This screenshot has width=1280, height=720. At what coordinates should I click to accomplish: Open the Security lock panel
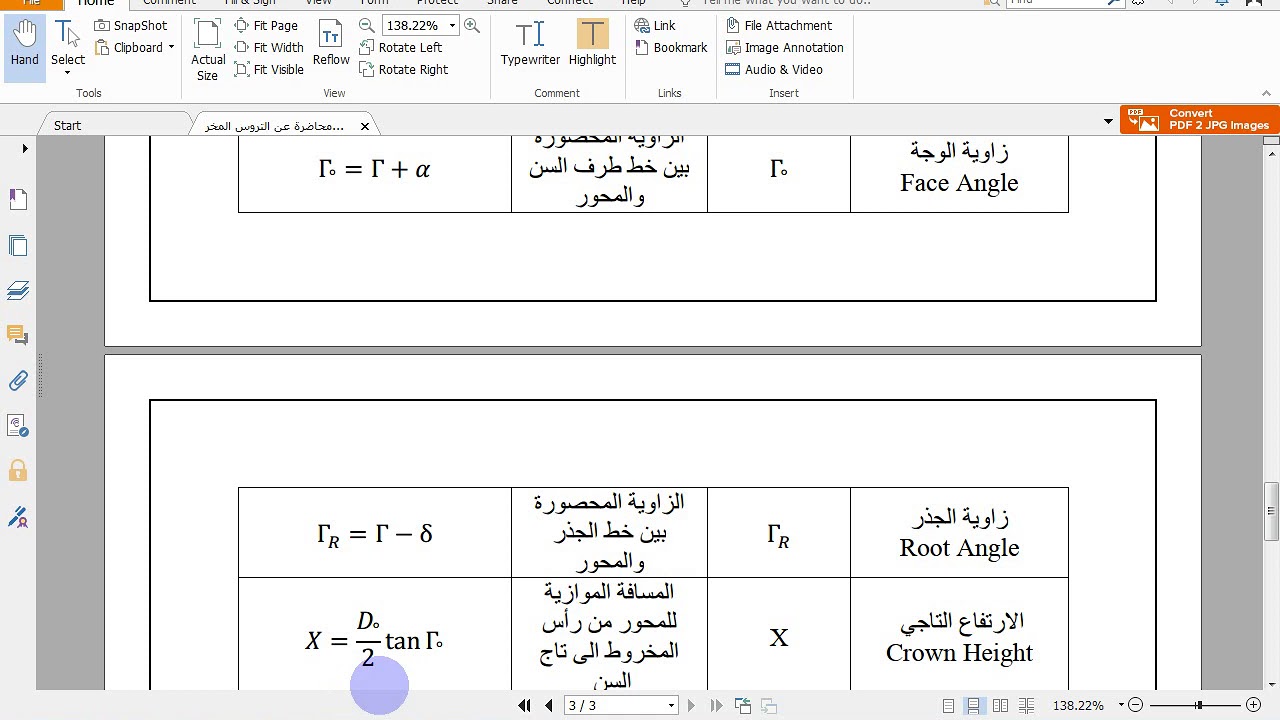(x=18, y=471)
